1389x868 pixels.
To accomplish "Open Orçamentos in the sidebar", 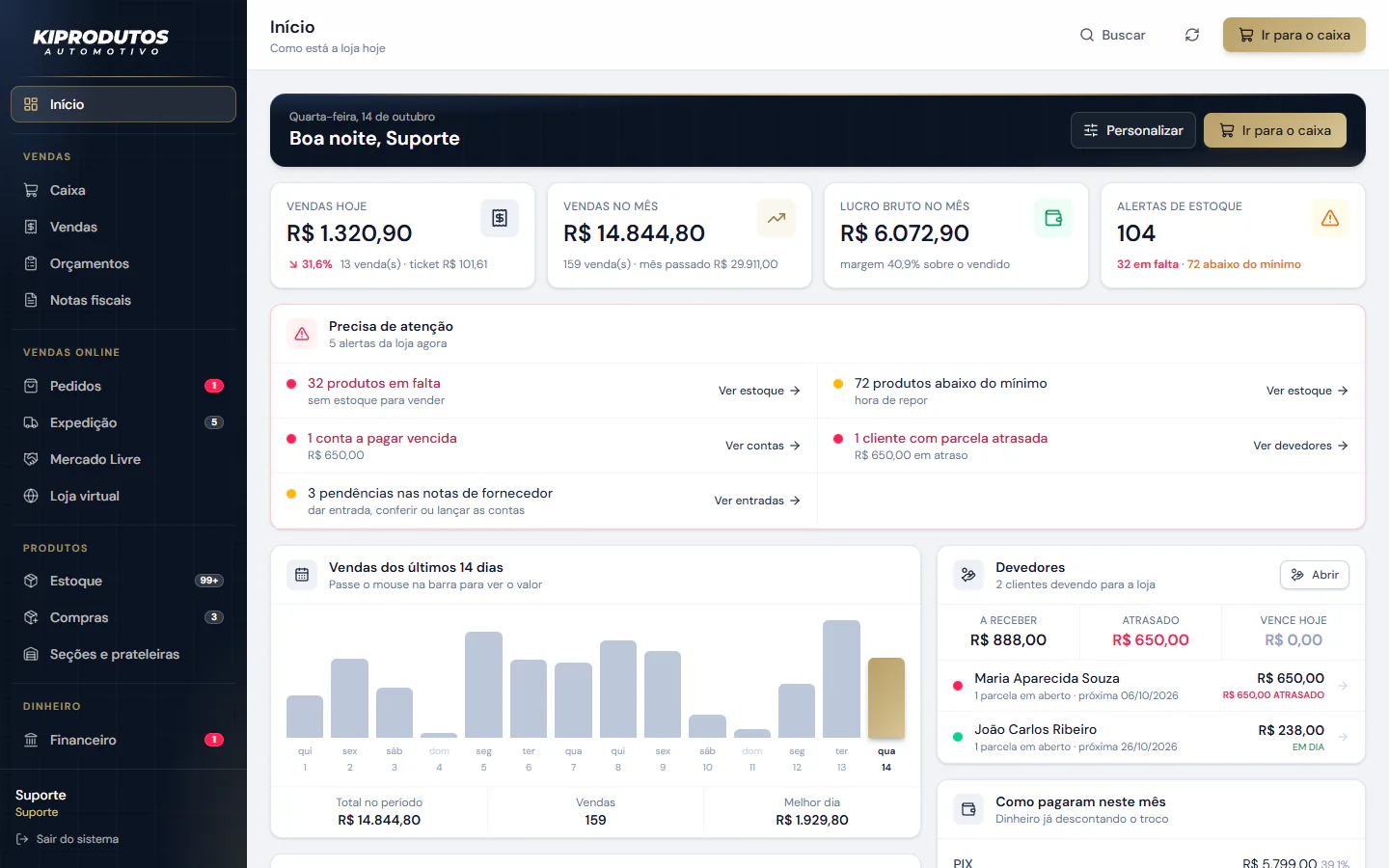I will [123, 263].
